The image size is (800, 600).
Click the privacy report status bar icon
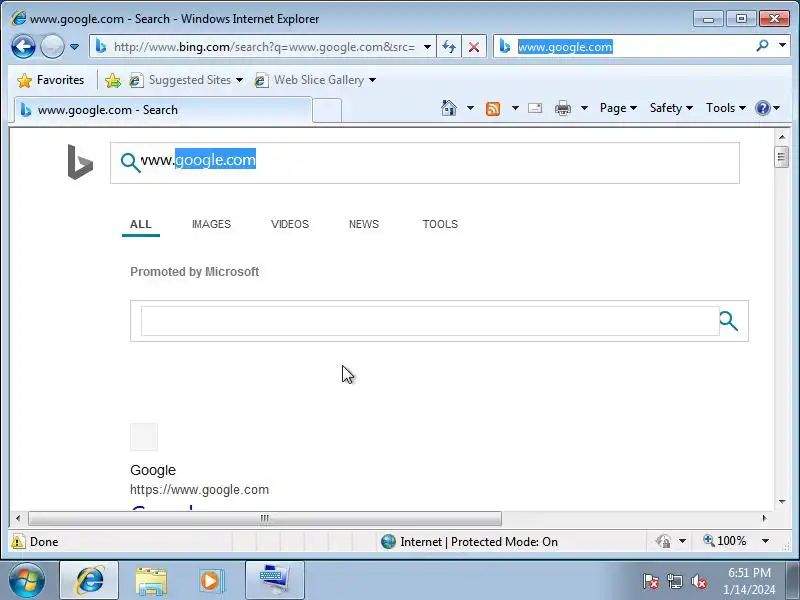663,541
